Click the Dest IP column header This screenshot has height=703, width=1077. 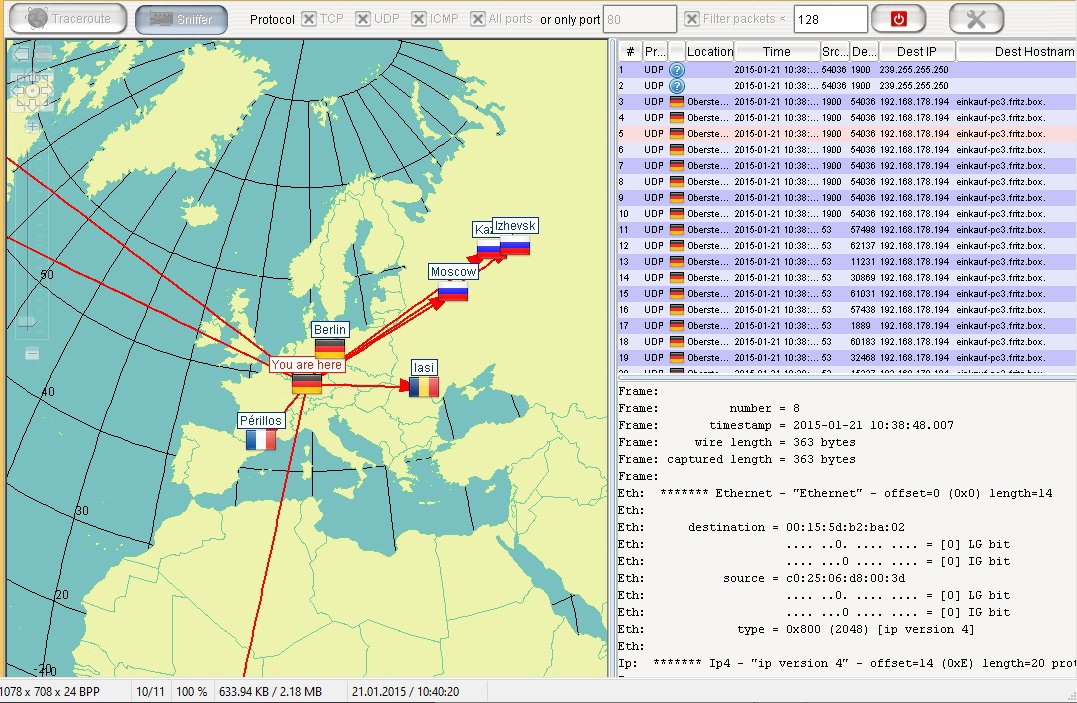[916, 52]
